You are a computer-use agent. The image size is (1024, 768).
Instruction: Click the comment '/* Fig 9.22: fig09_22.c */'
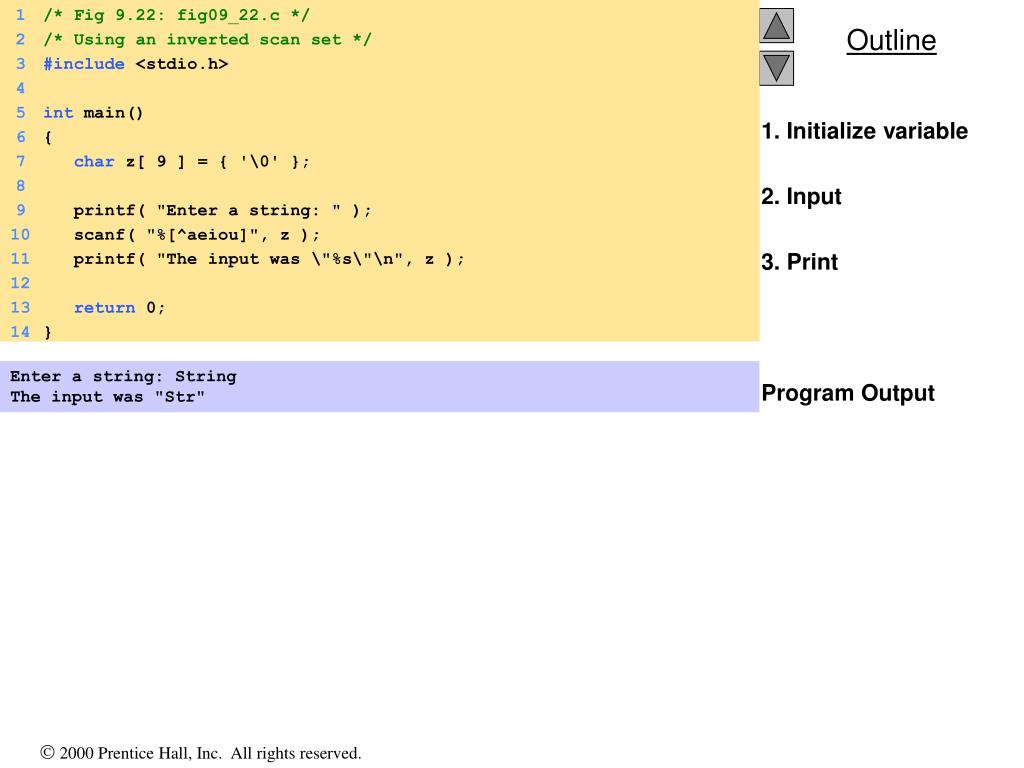[176, 15]
